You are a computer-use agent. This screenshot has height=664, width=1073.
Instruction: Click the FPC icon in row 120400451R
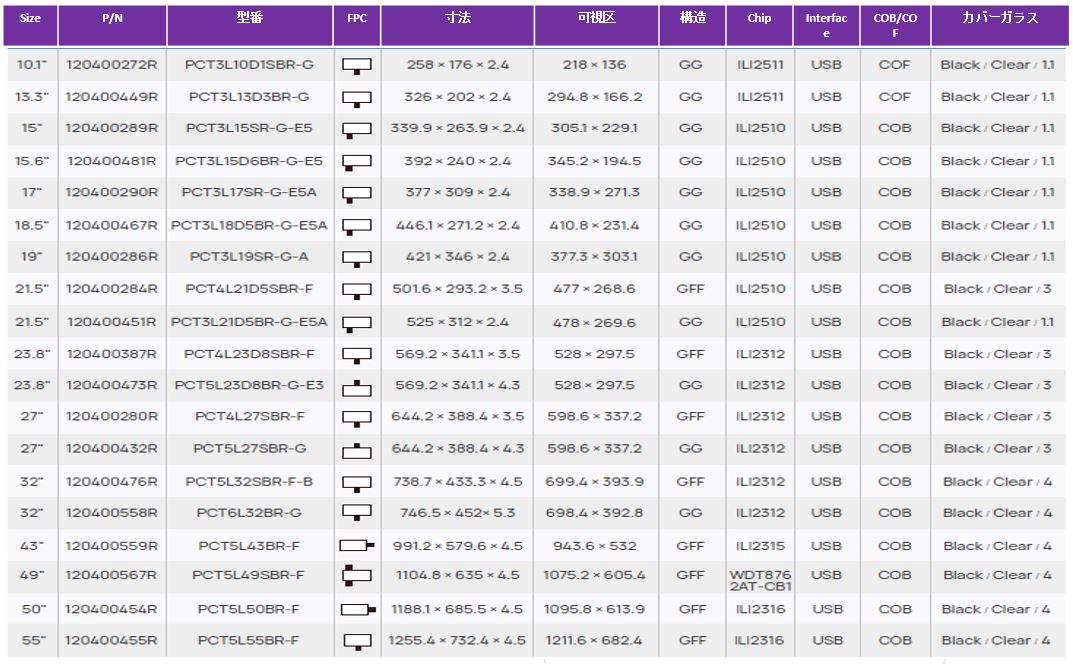pos(357,324)
